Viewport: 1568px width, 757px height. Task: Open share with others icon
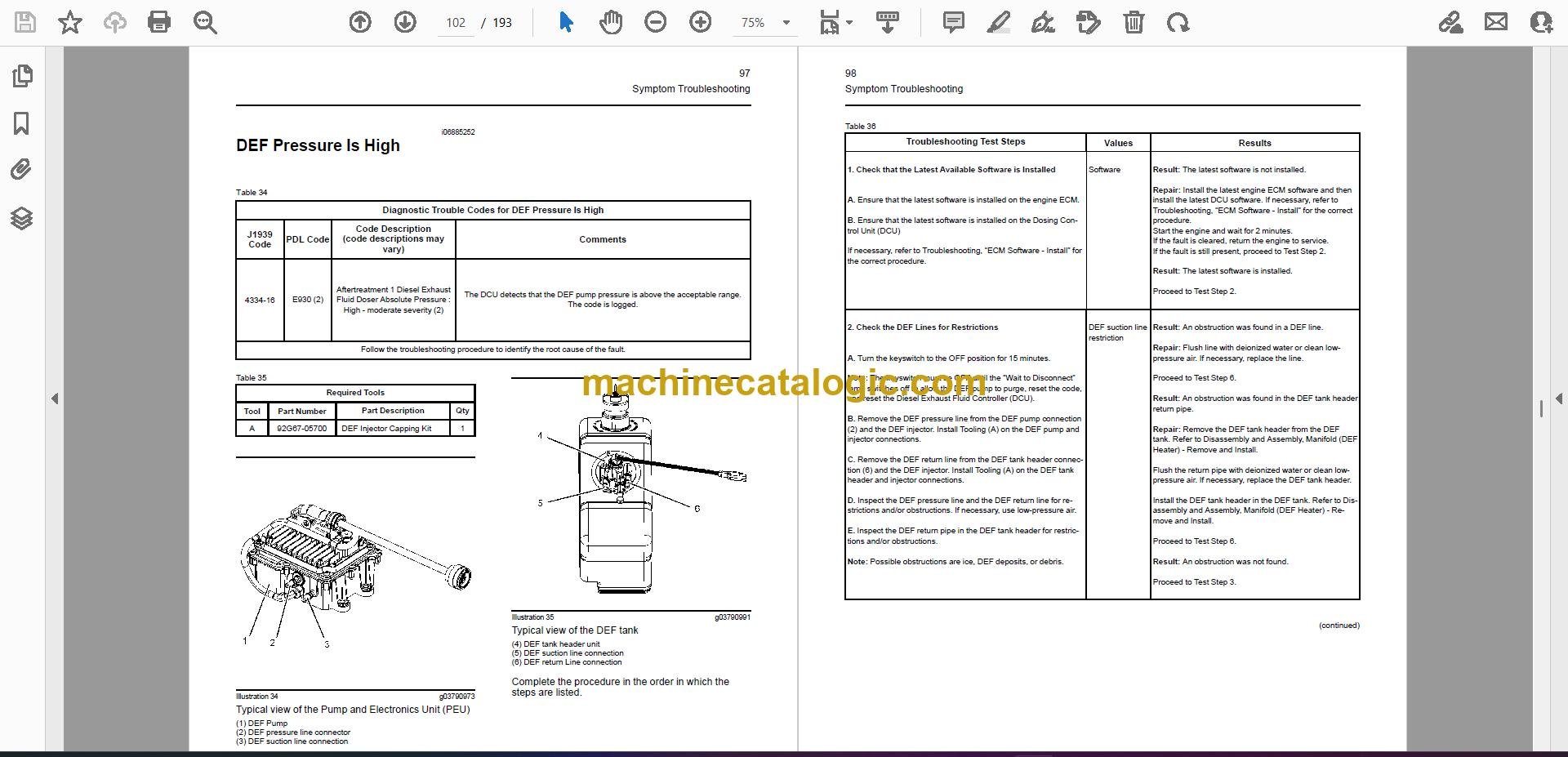click(x=1541, y=22)
